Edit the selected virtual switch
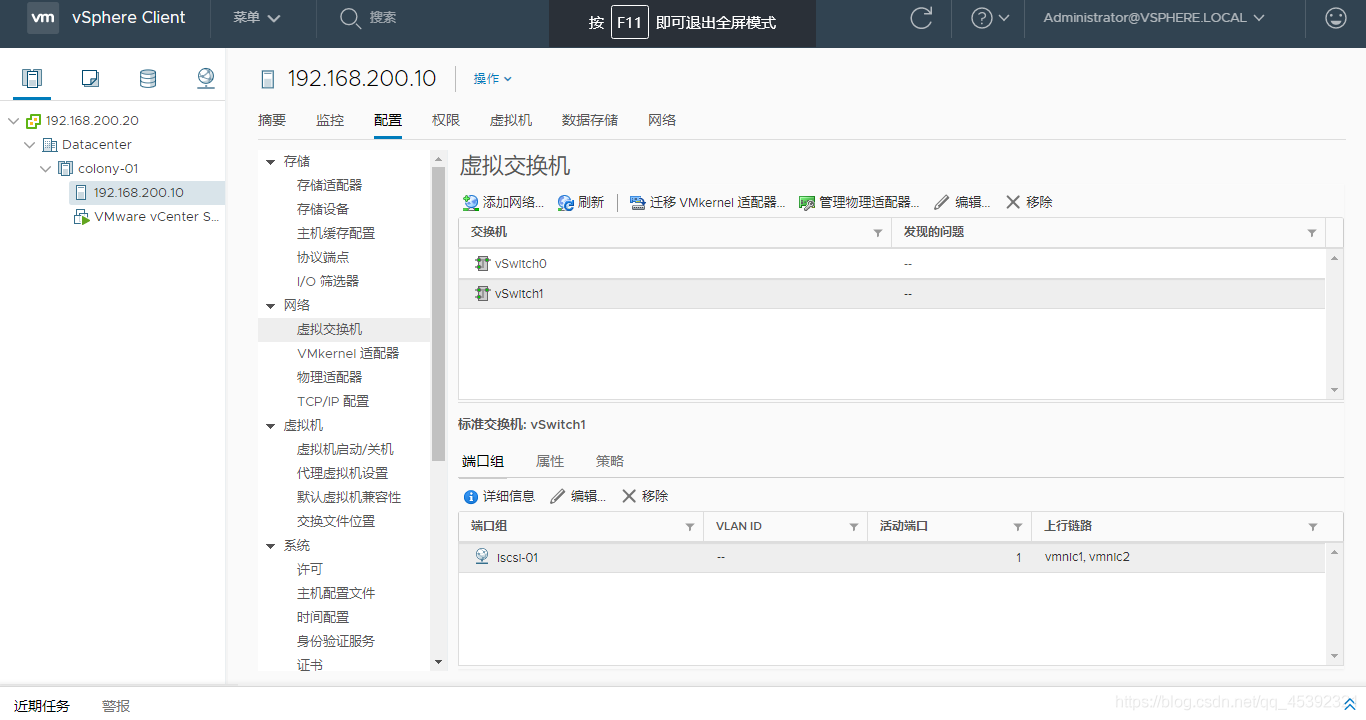 pos(962,202)
